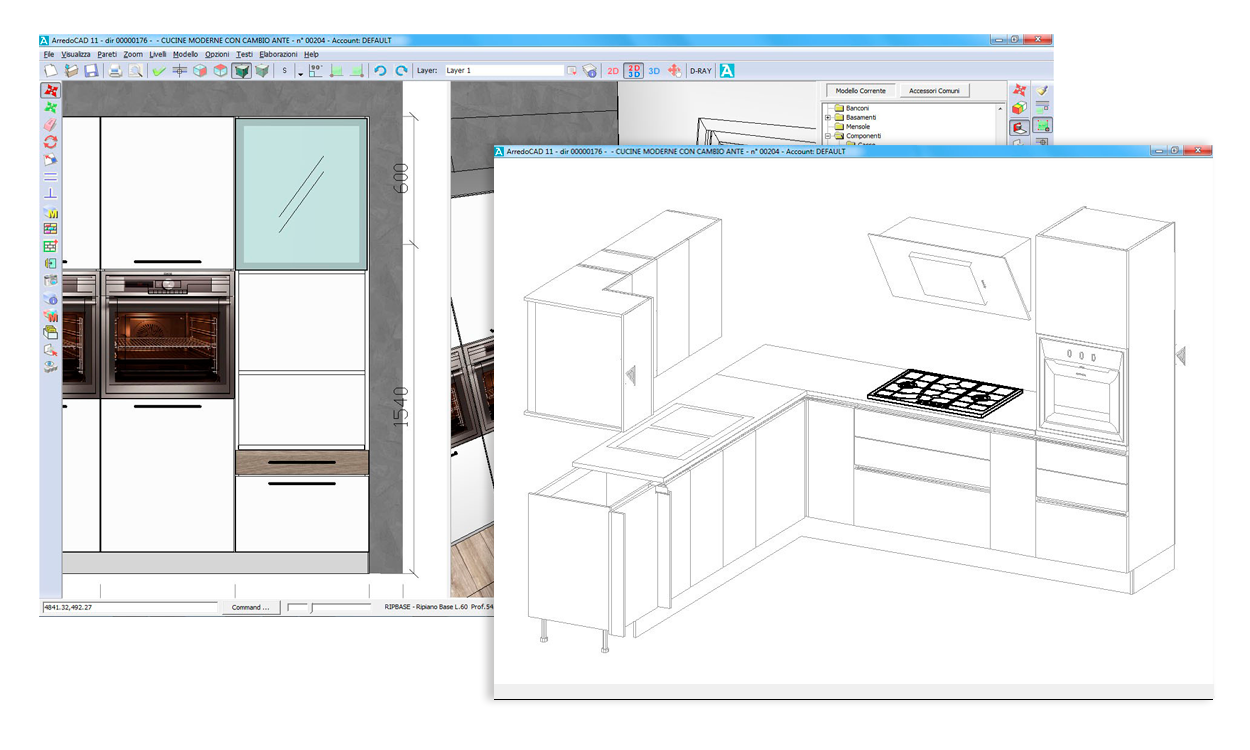Open the Pareti menu
The image size is (1250, 750).
point(107,54)
